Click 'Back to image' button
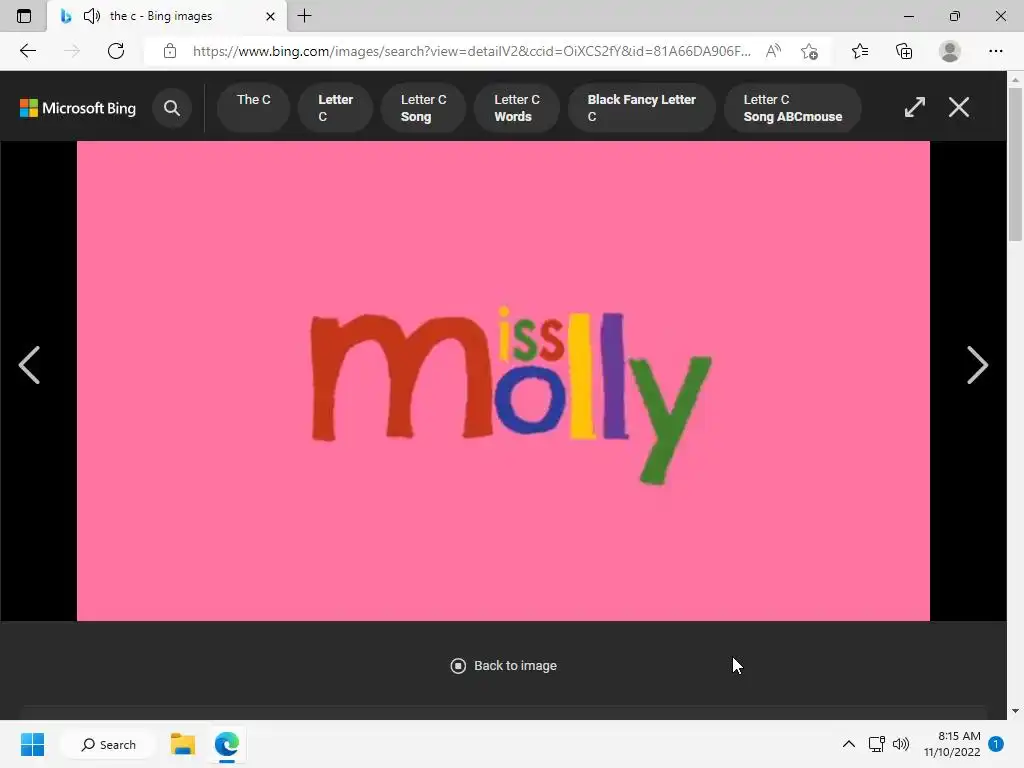Screen dimensions: 1024x768 (504, 665)
